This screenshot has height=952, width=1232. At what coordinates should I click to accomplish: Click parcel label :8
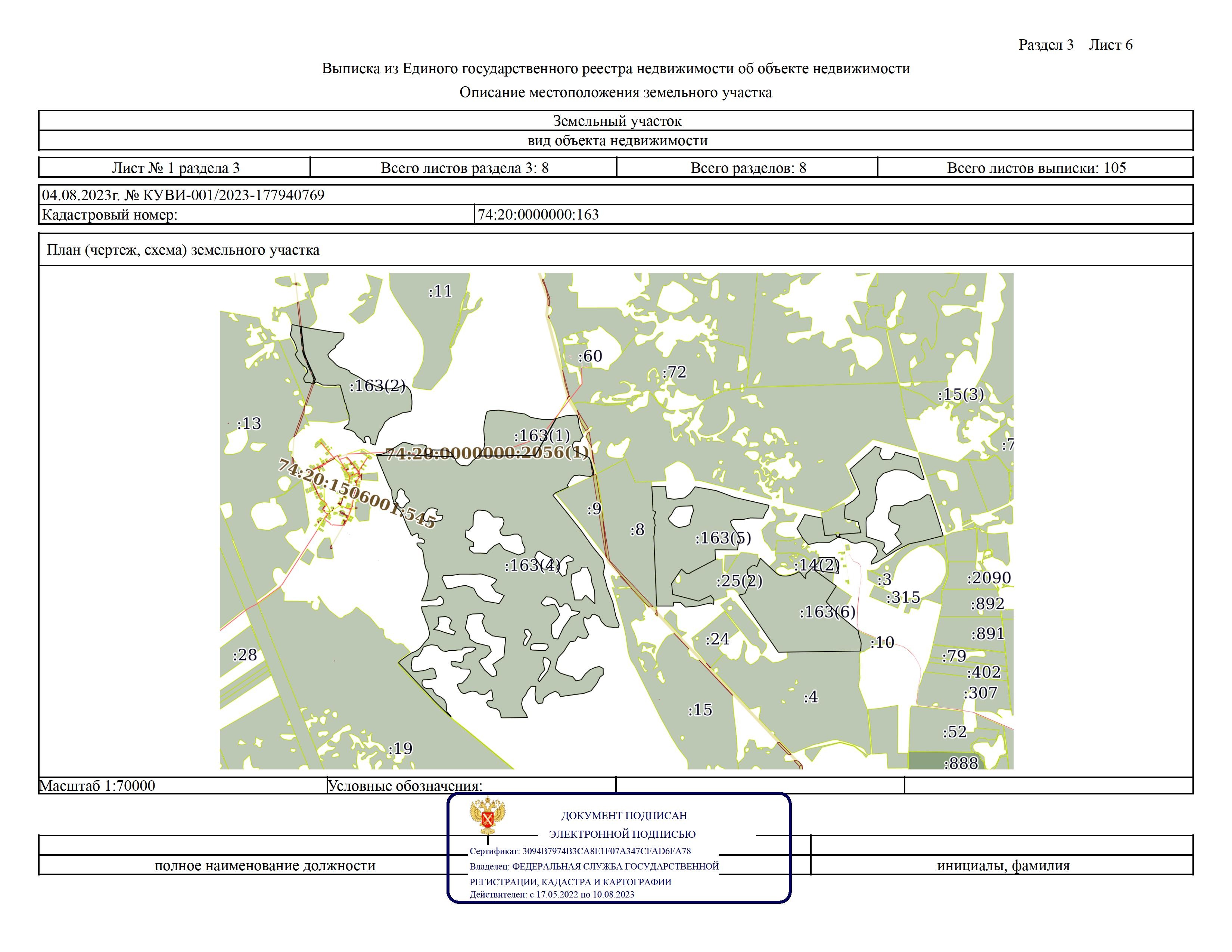pyautogui.click(x=637, y=530)
